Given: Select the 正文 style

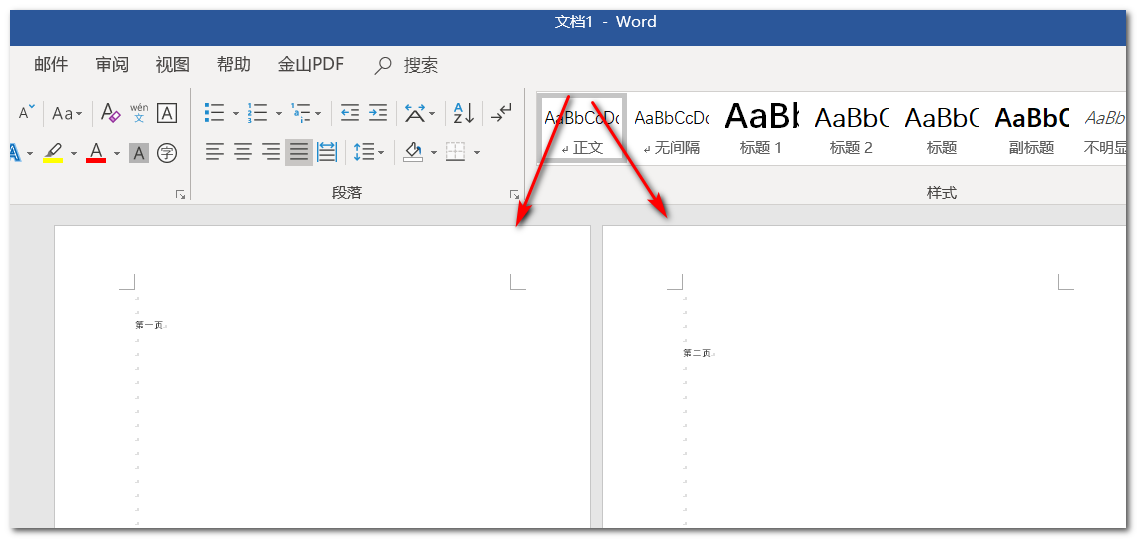Looking at the screenshot, I should click(x=582, y=128).
